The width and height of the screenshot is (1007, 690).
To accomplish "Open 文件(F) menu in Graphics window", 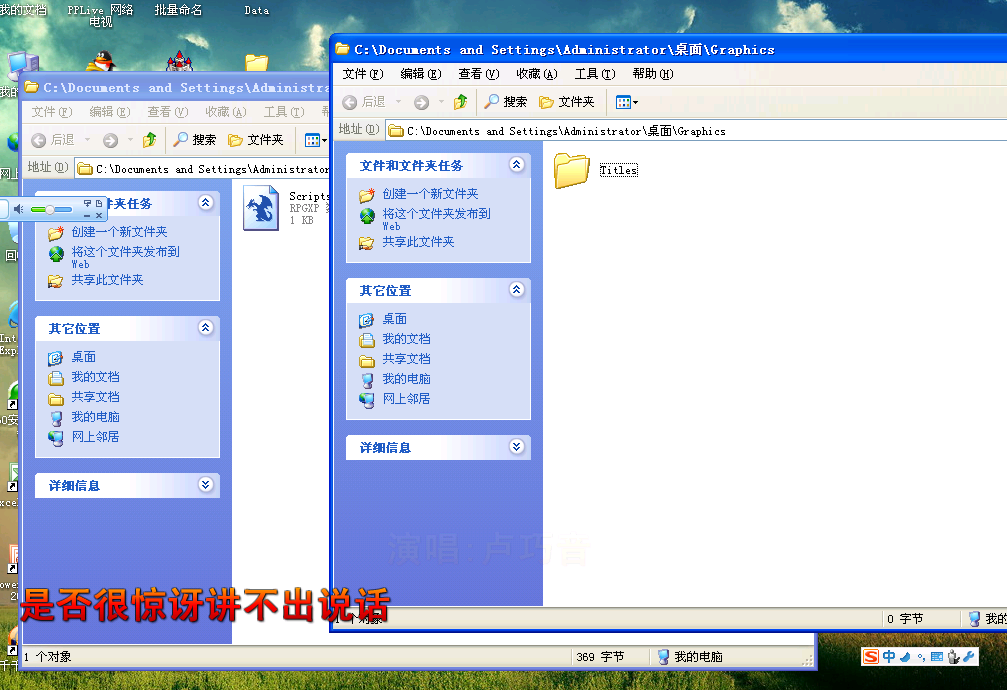I will pos(363,74).
